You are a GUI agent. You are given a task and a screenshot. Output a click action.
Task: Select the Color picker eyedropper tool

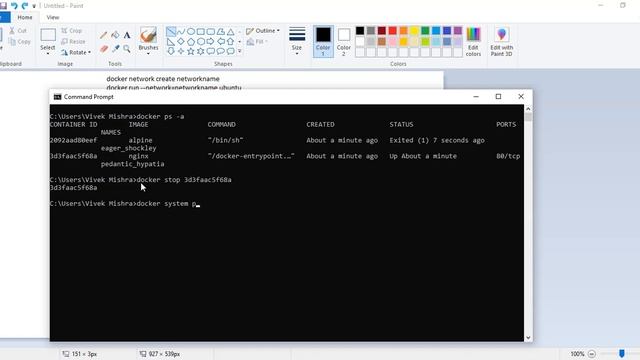[116, 49]
